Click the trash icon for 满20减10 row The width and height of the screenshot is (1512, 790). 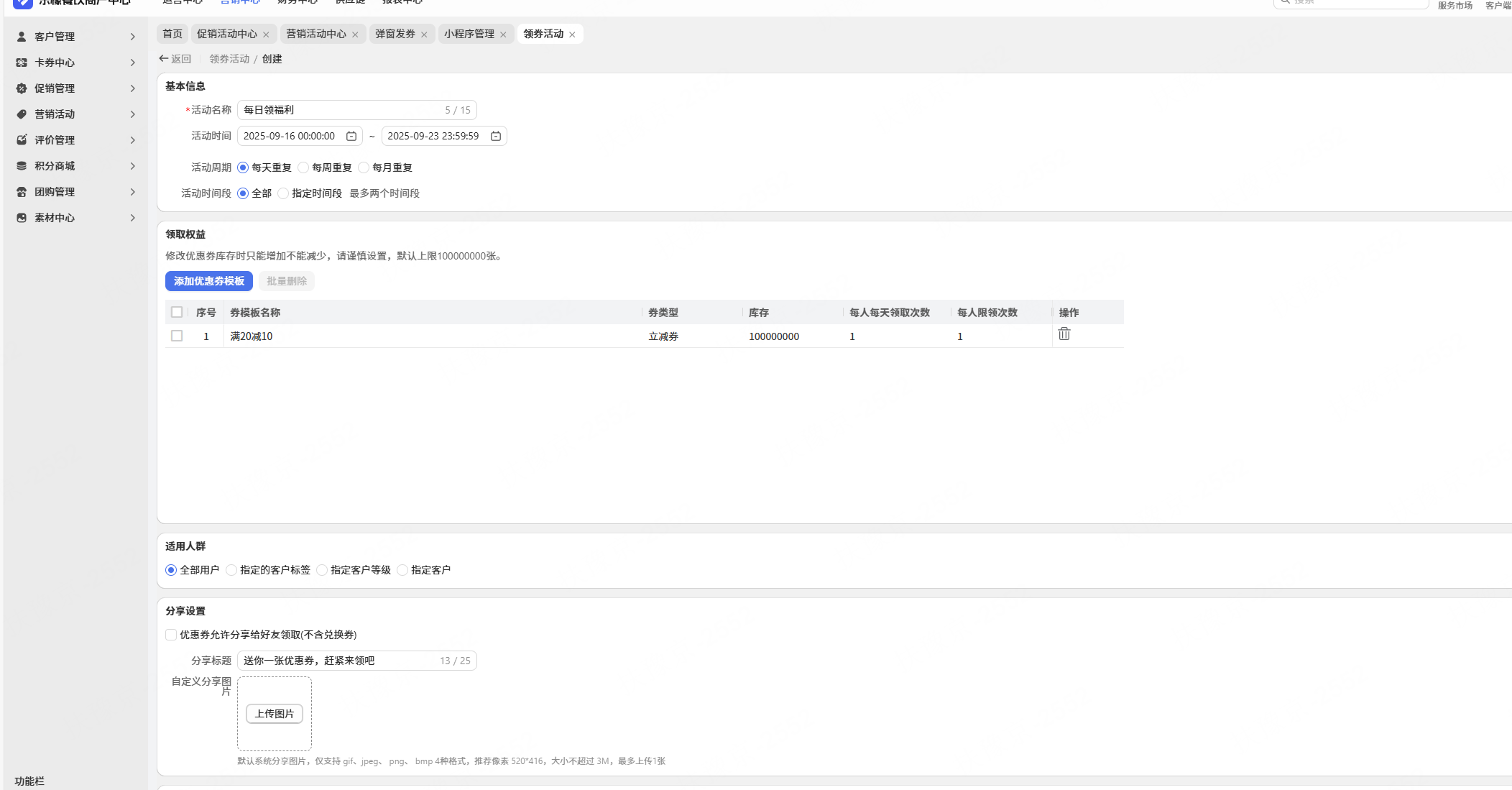tap(1064, 334)
